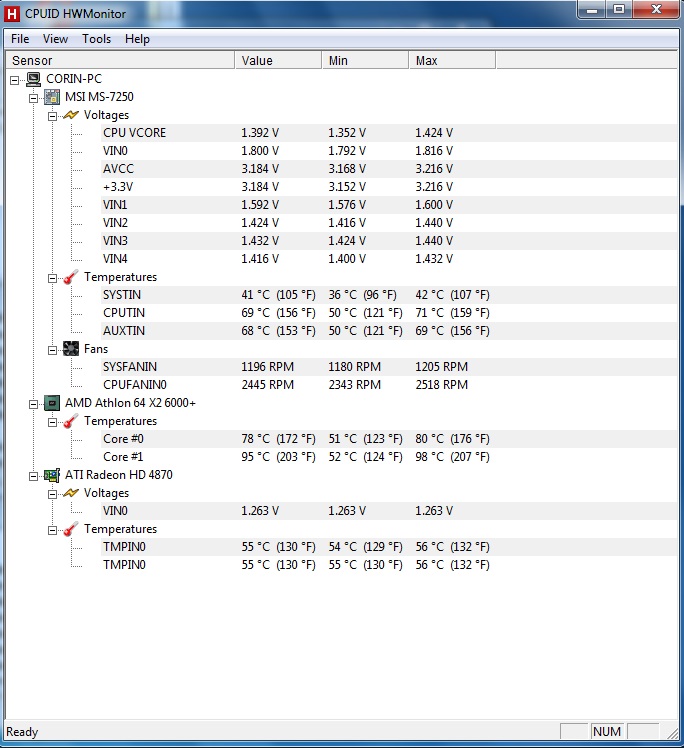Click the Athlon Temperatures thermometer icon

pos(71,421)
